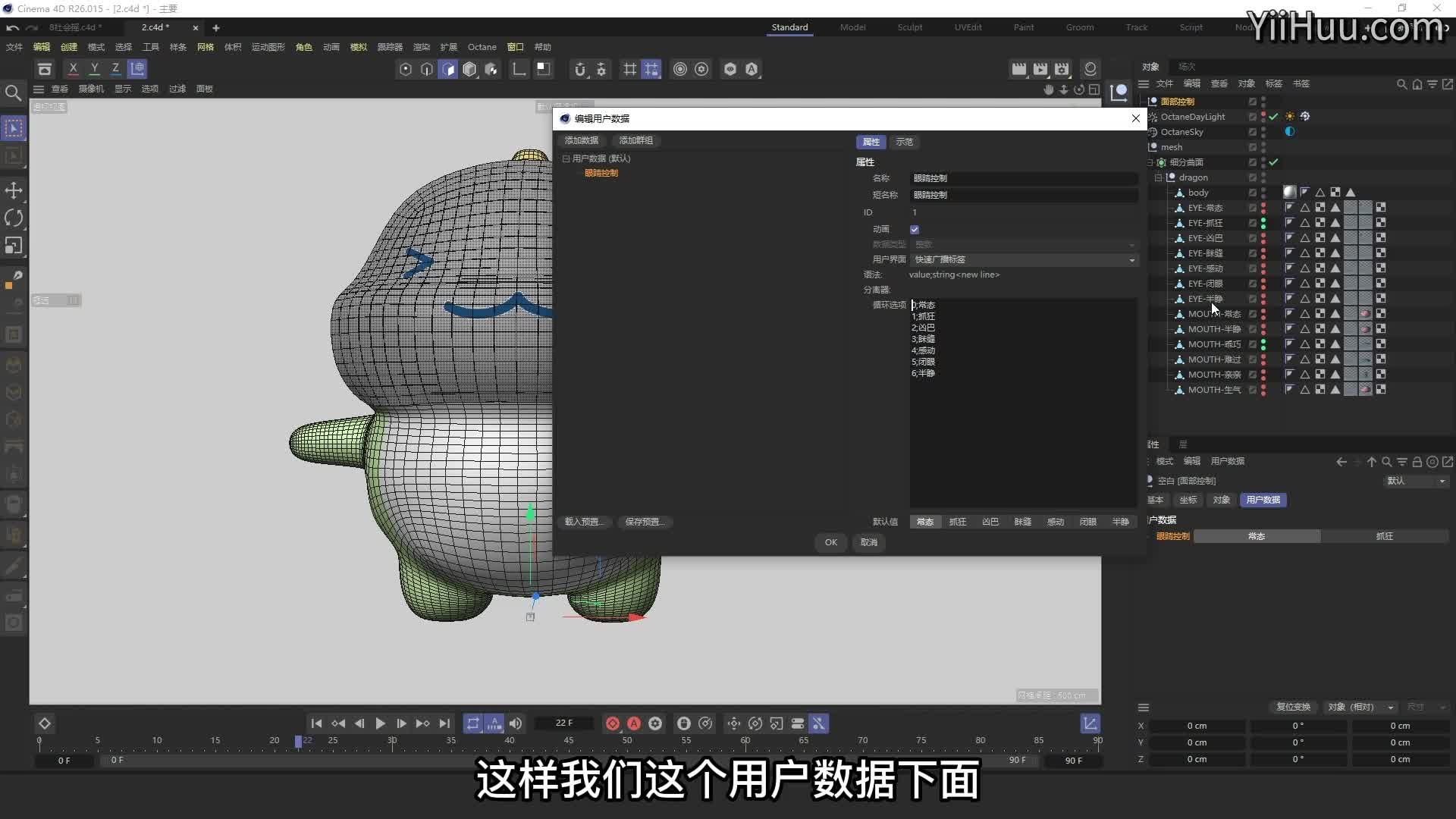1456x819 pixels.
Task: Set default value to 凶巴
Action: [x=990, y=522]
